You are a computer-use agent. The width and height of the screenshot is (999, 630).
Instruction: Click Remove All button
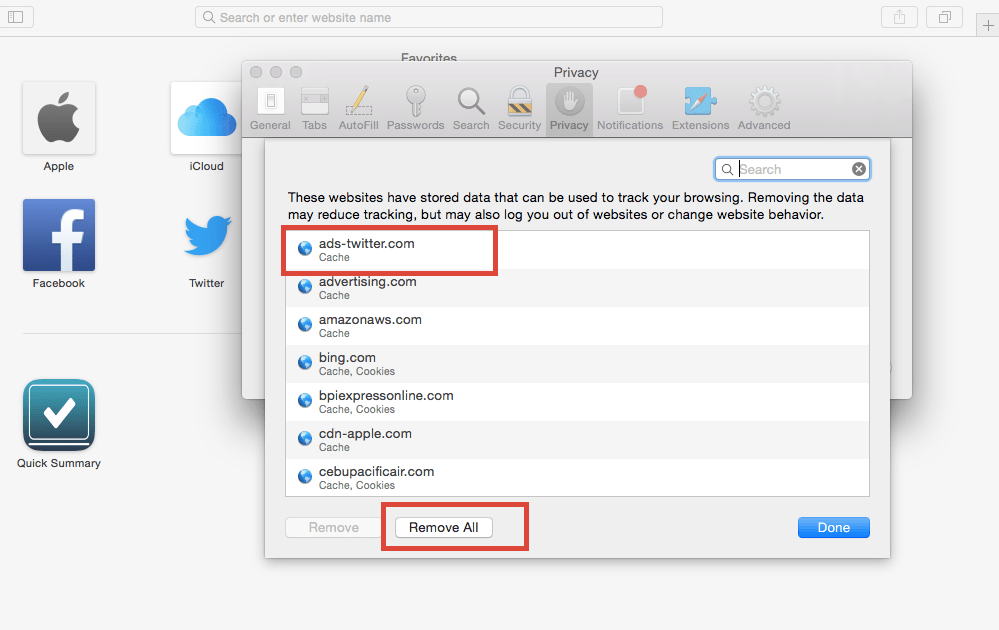point(444,528)
